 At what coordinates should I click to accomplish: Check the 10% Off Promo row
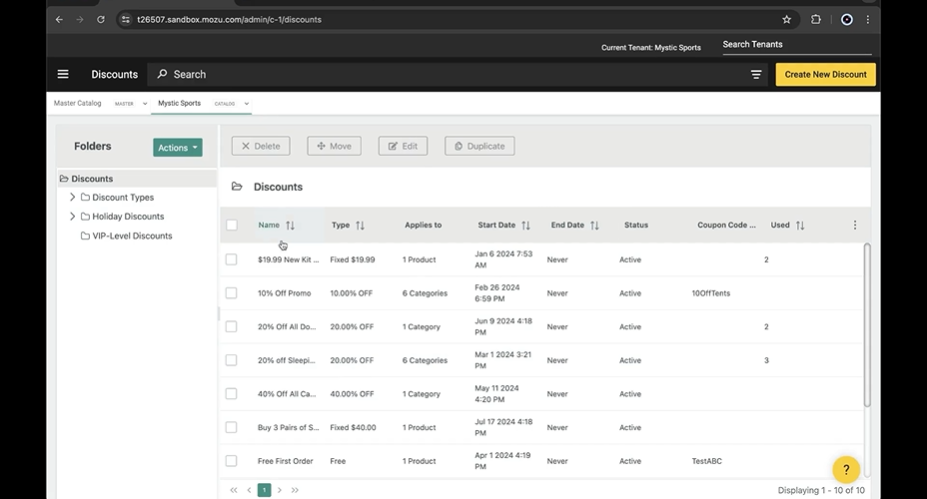(x=231, y=293)
